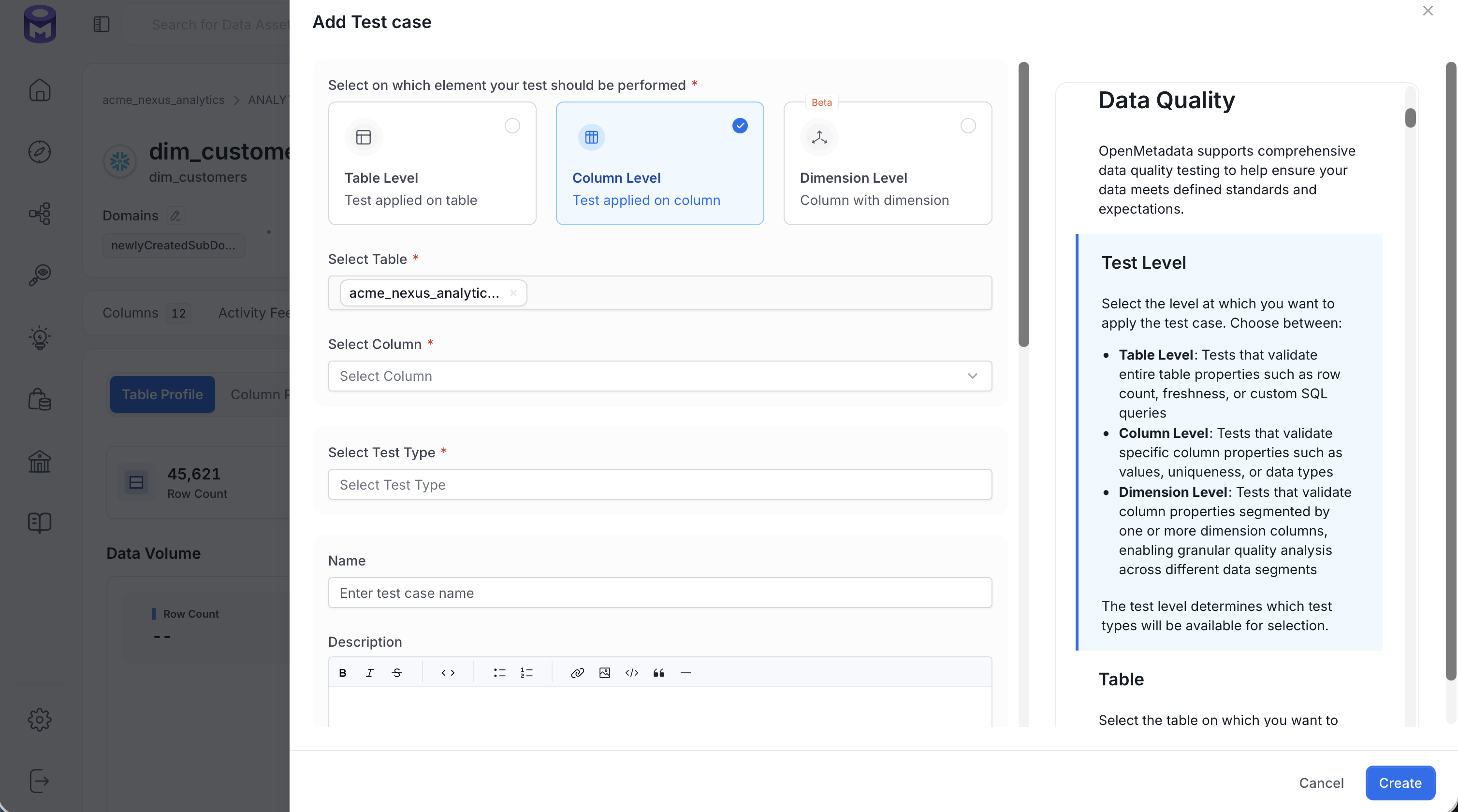Select the Dimension Level radio button
Image resolution: width=1458 pixels, height=812 pixels.
coord(968,126)
